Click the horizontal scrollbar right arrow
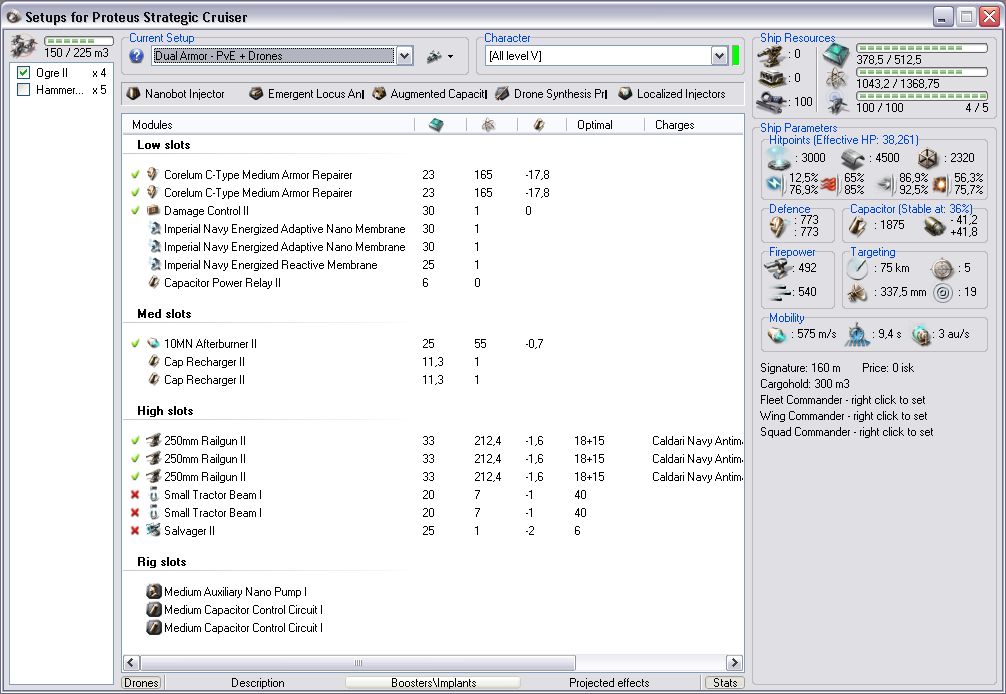 click(734, 663)
